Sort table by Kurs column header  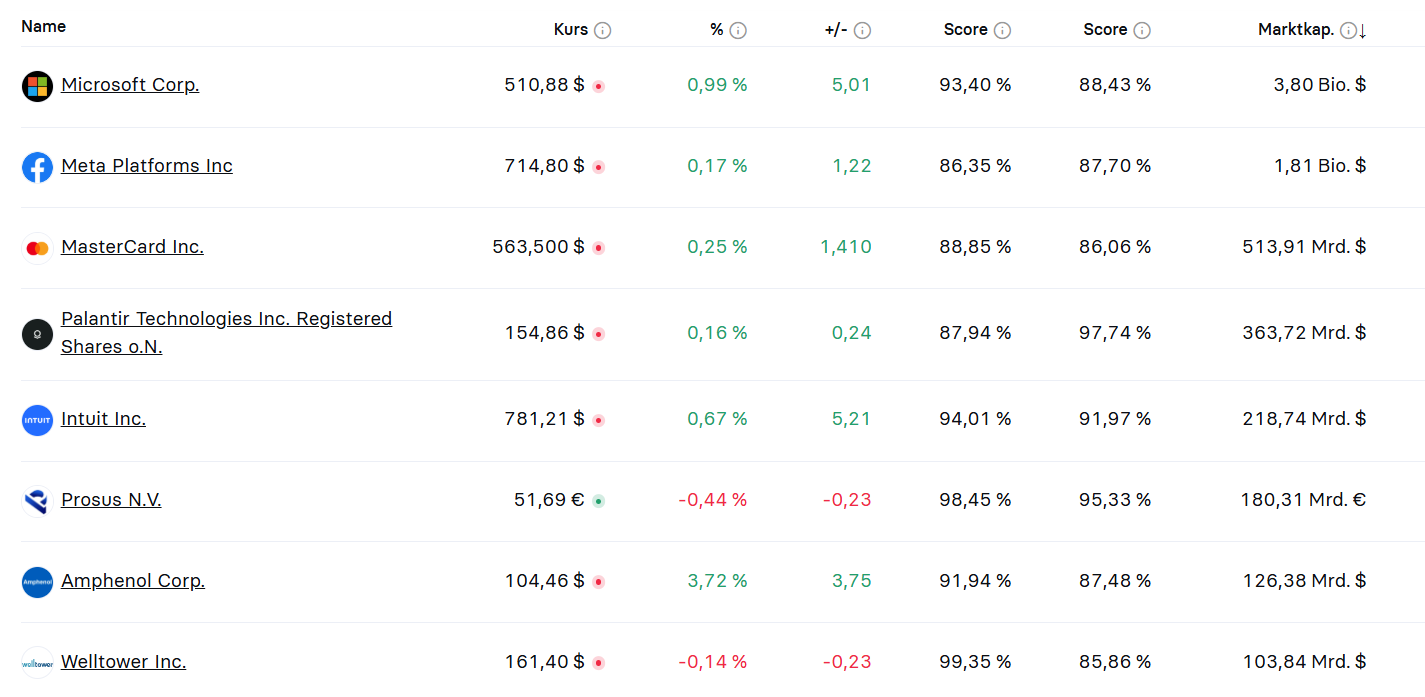click(x=571, y=30)
